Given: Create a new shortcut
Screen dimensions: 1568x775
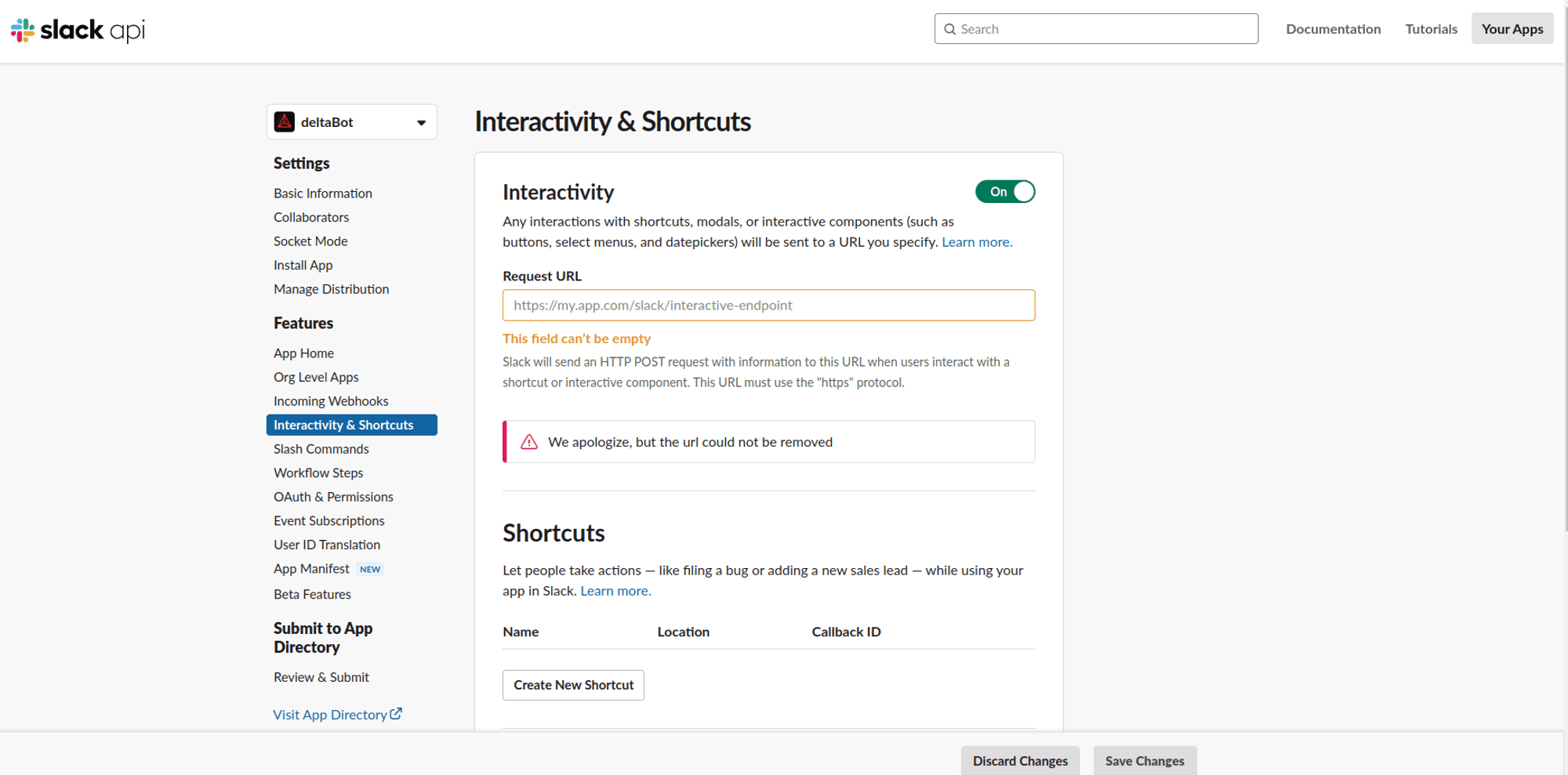Looking at the screenshot, I should [x=573, y=685].
